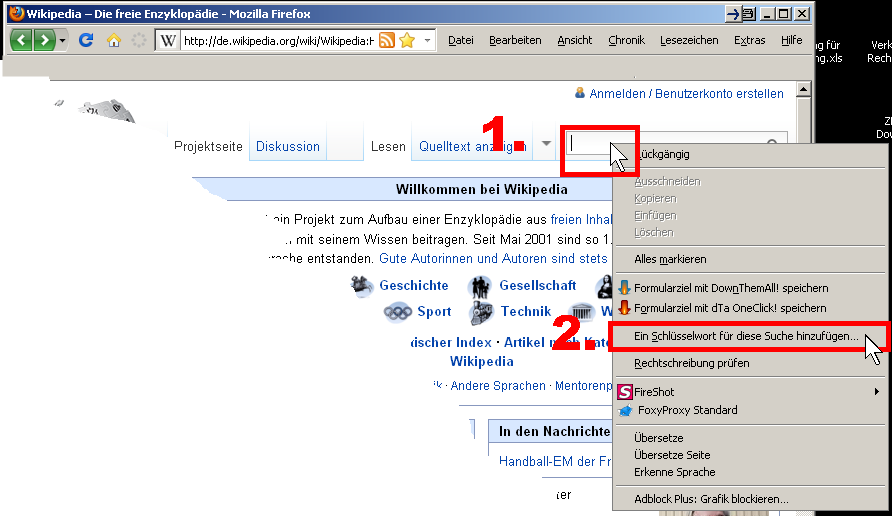Click the Geschichte portal icon
The height and width of the screenshot is (516, 892).
(x=362, y=286)
